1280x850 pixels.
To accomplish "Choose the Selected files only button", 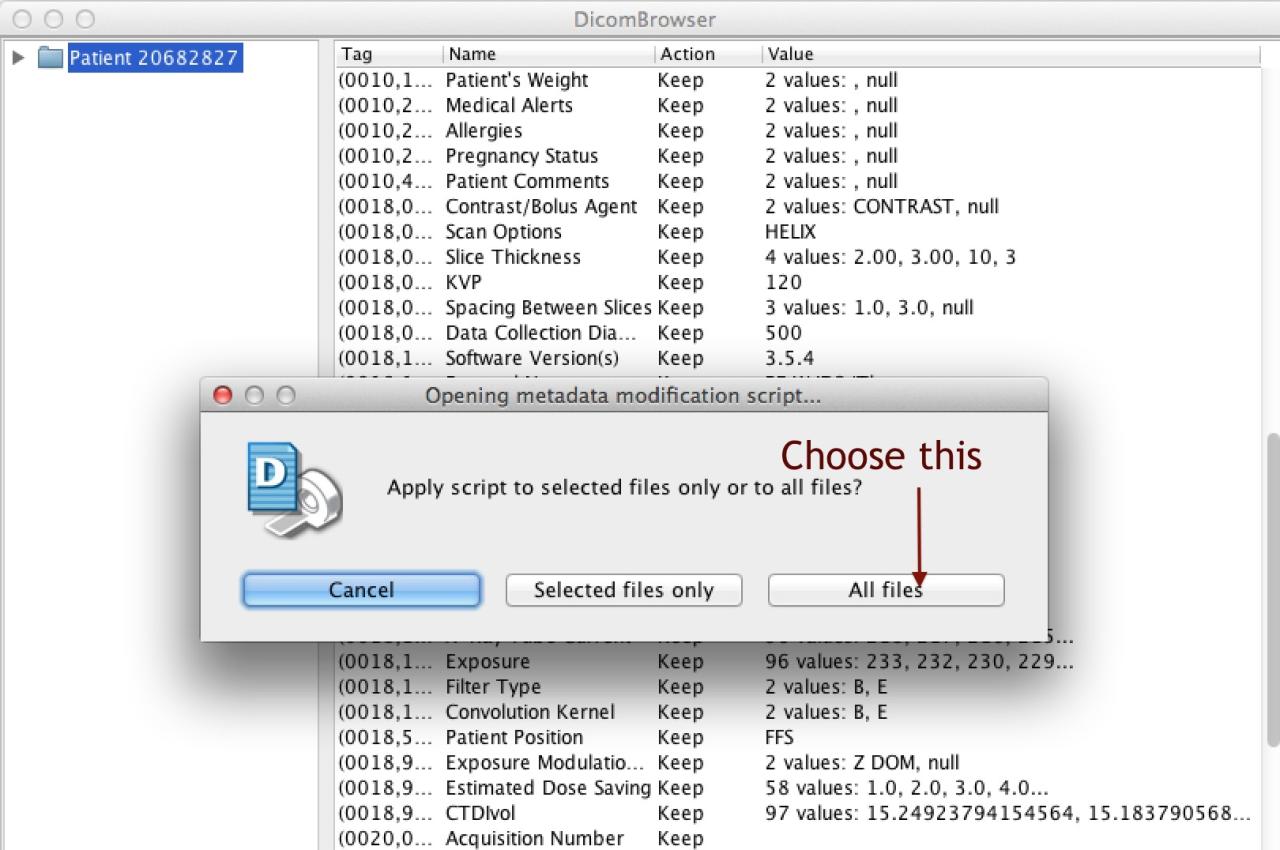I will tap(623, 590).
